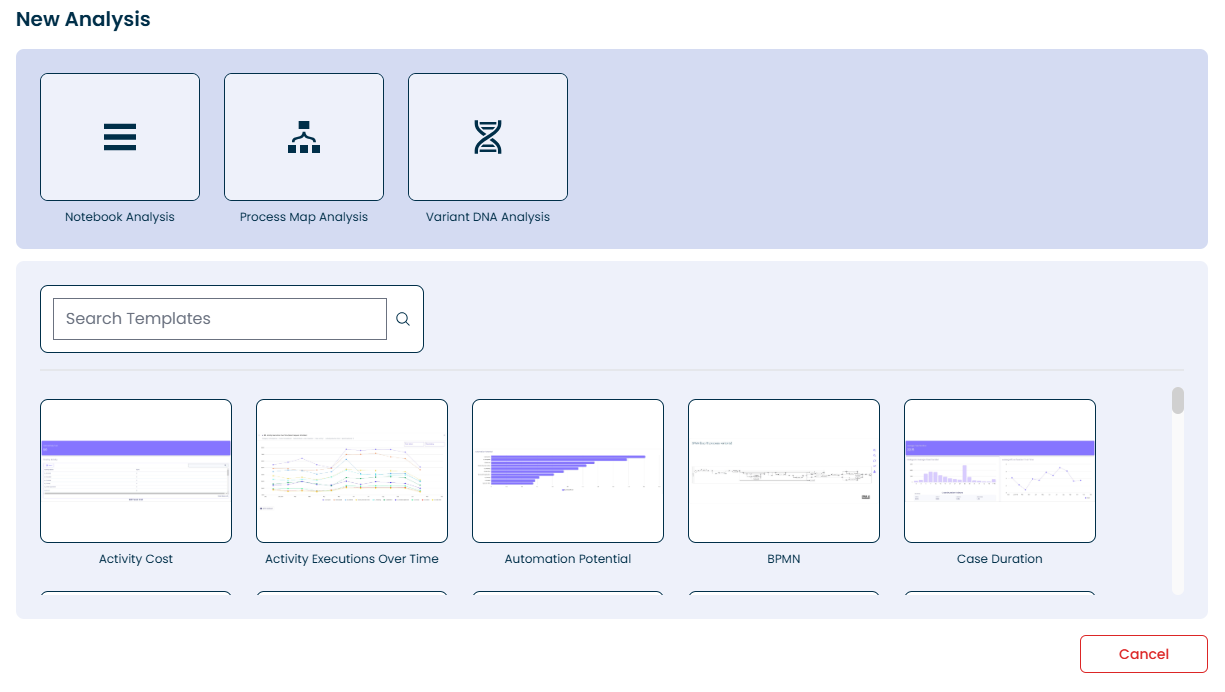1225x692 pixels.
Task: Open the Case Duration template thumbnail
Action: point(1000,471)
